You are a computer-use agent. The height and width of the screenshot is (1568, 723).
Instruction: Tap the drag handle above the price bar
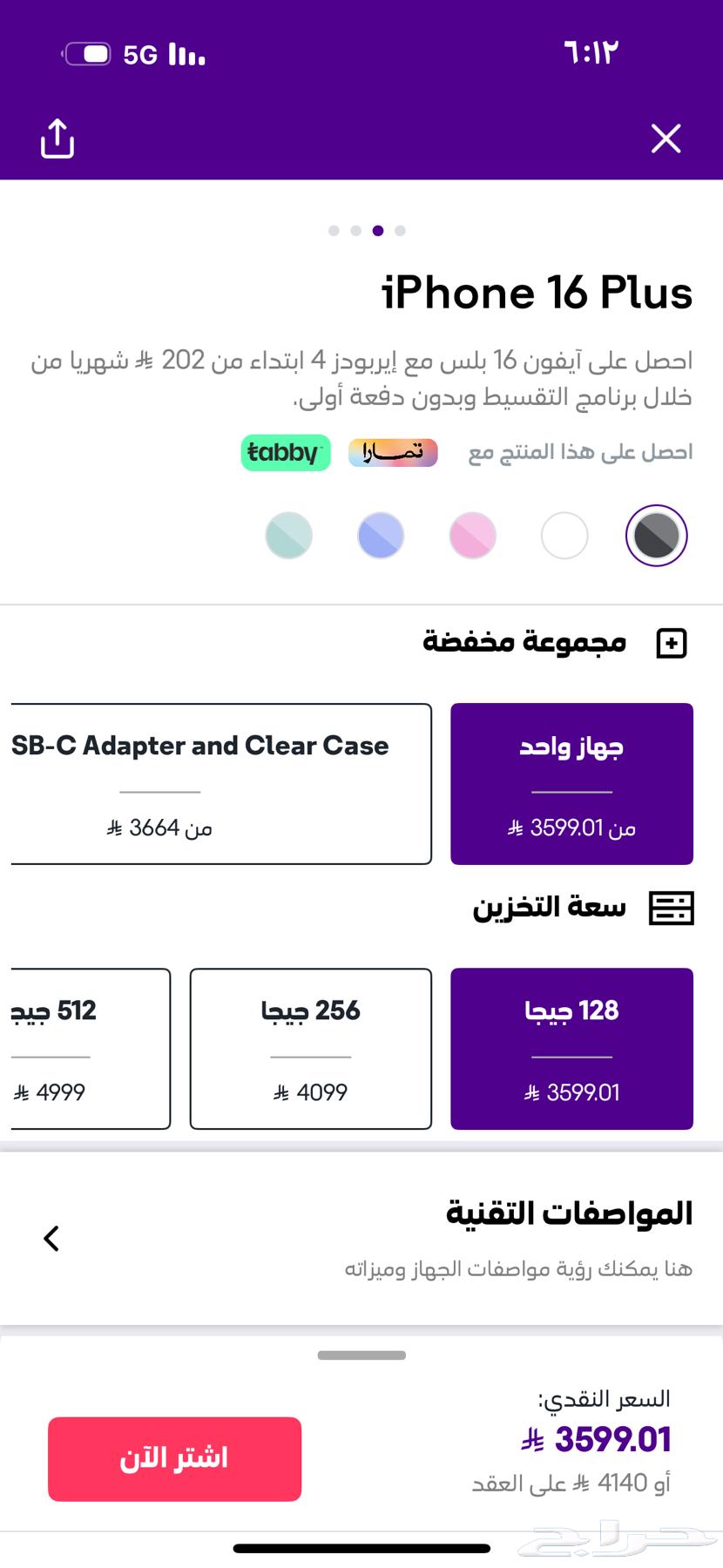[361, 1355]
